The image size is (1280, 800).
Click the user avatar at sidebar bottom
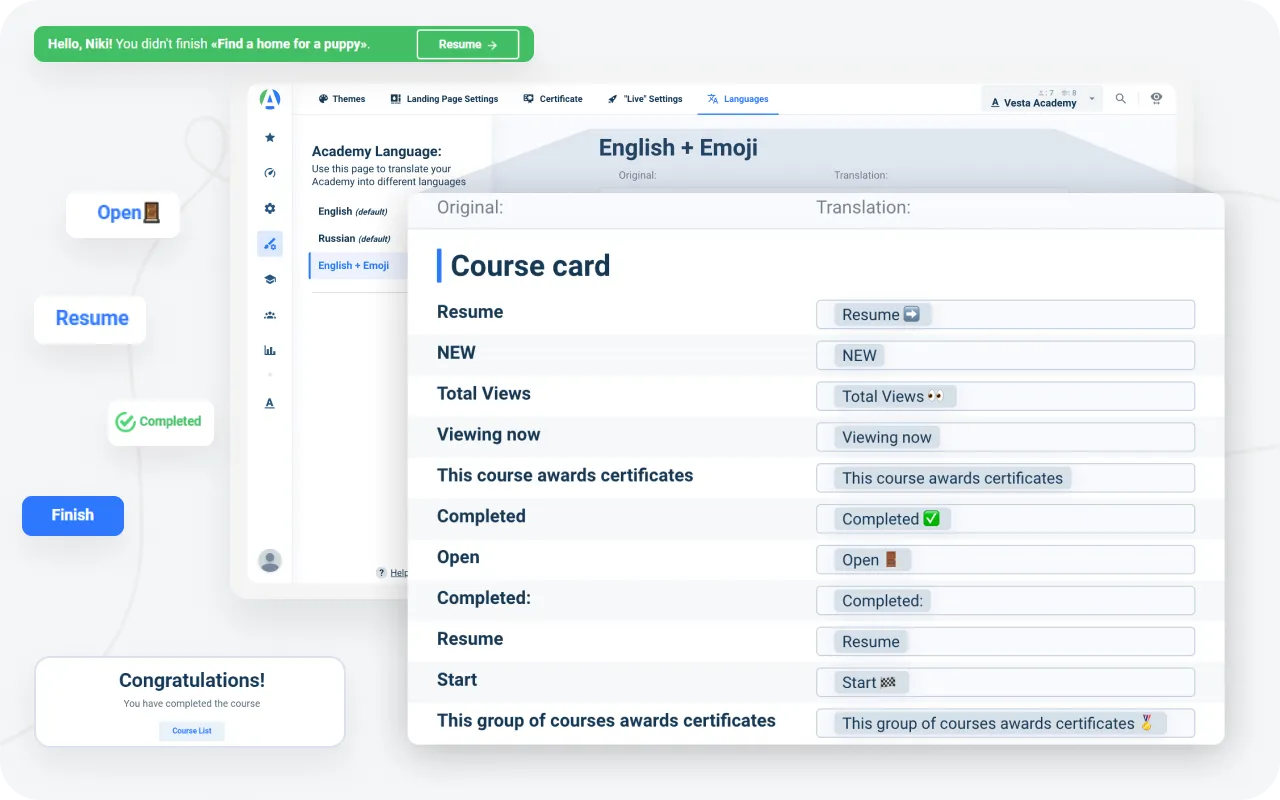coord(269,560)
